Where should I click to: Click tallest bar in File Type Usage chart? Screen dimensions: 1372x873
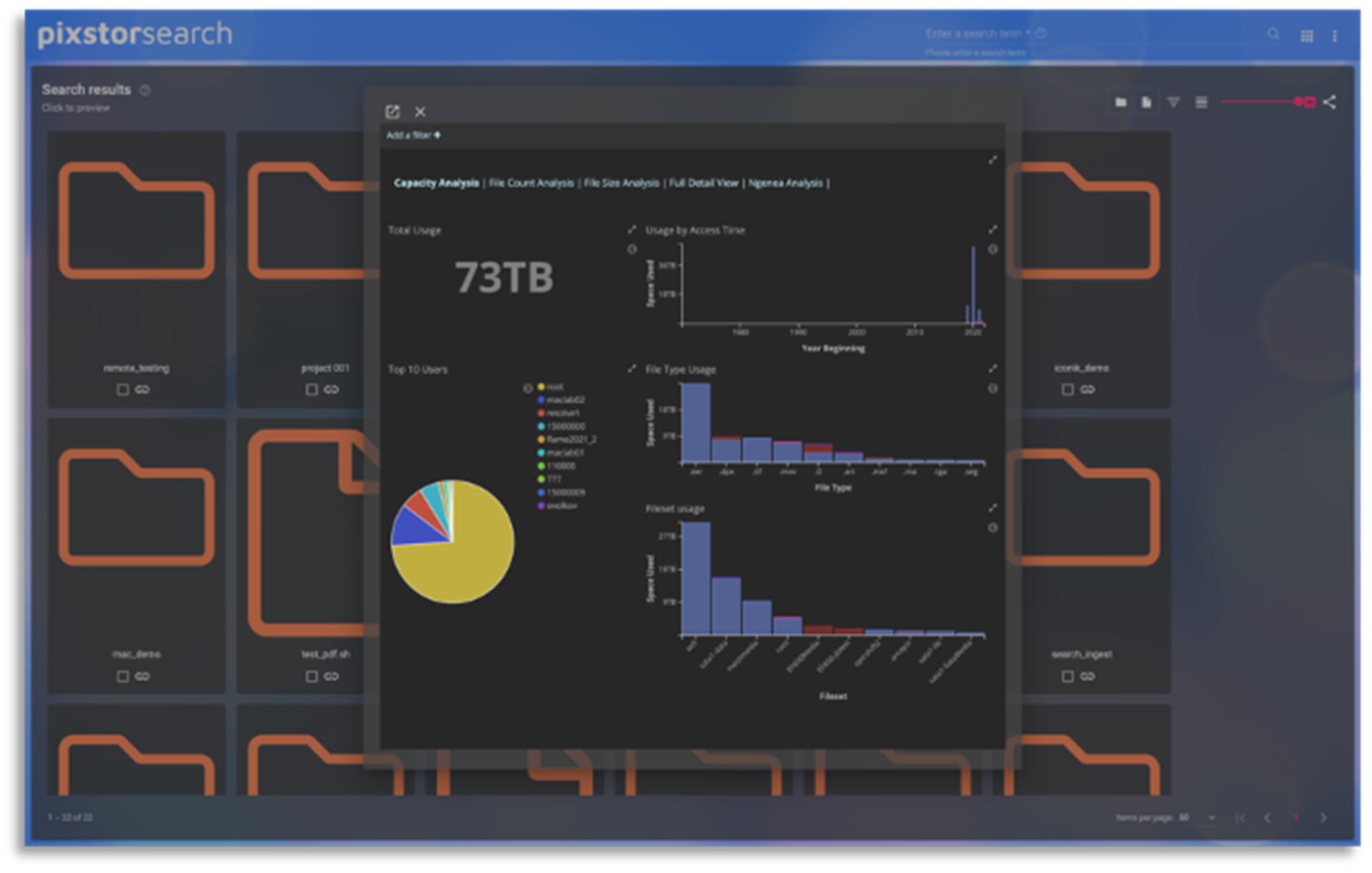(x=695, y=422)
